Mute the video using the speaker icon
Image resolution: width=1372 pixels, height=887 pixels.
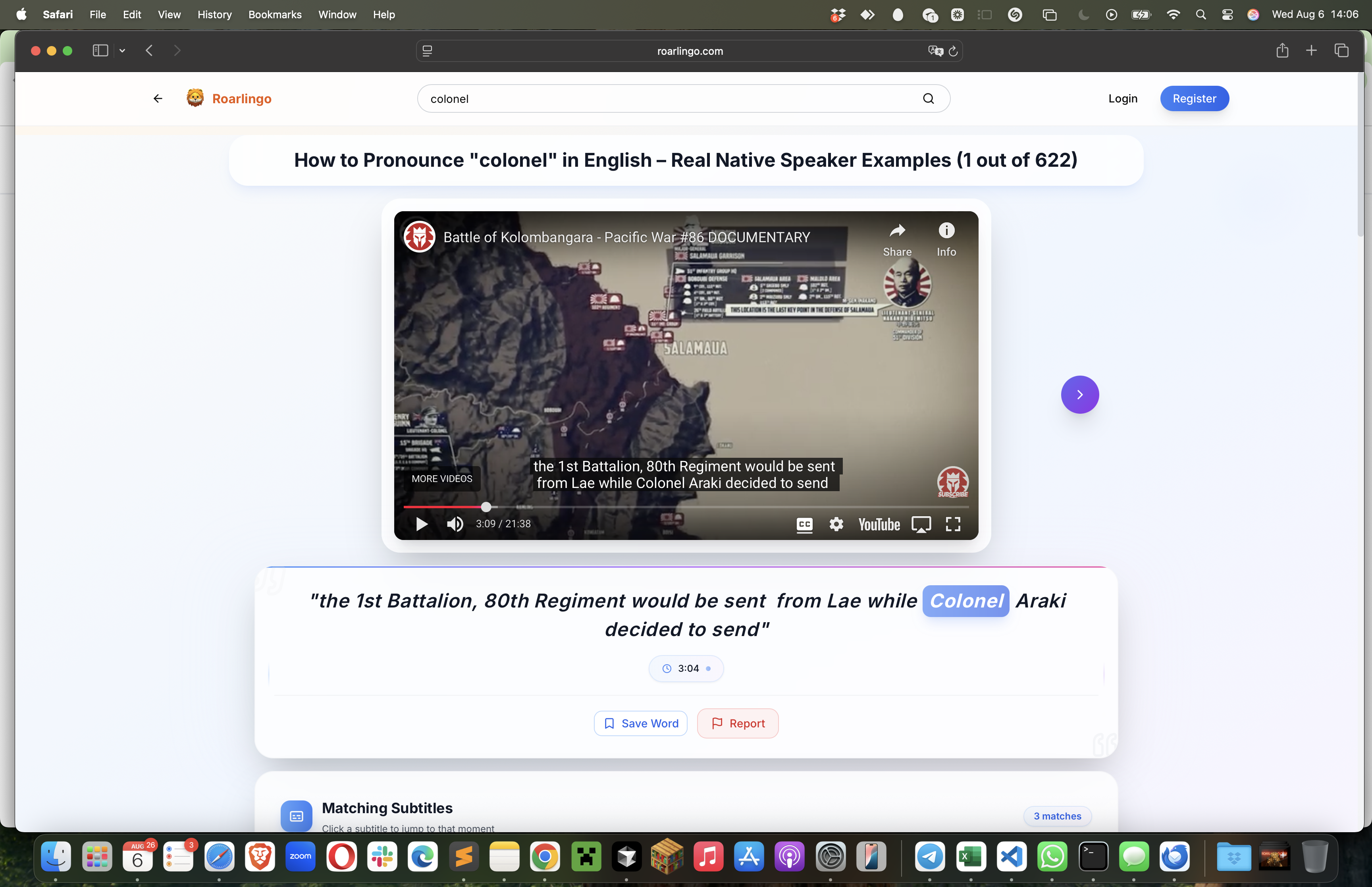(x=455, y=524)
